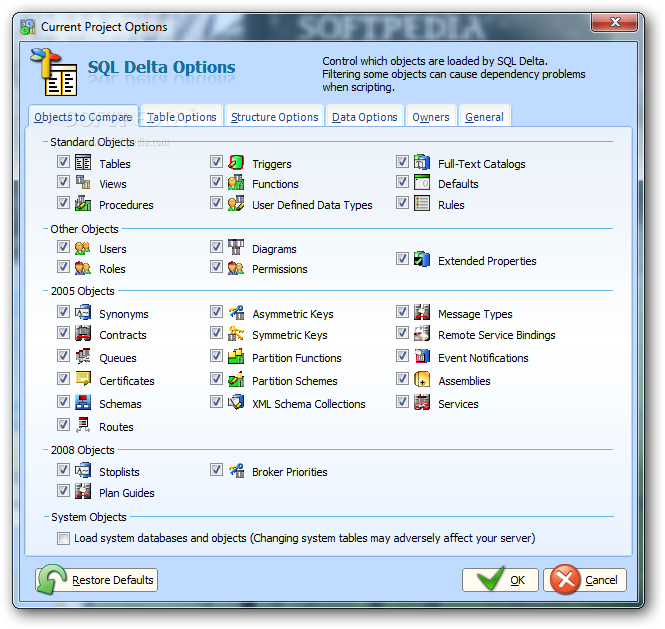Click the Certificates icon
This screenshot has width=665, height=629.
(83, 380)
